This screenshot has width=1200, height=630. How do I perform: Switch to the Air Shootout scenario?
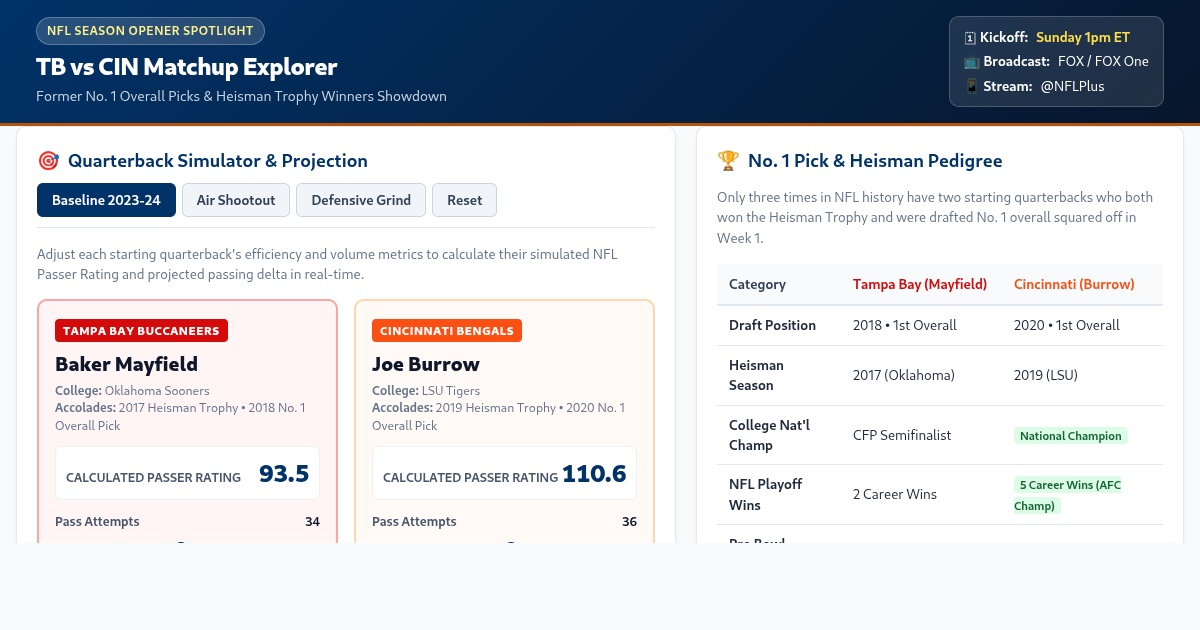tap(236, 200)
